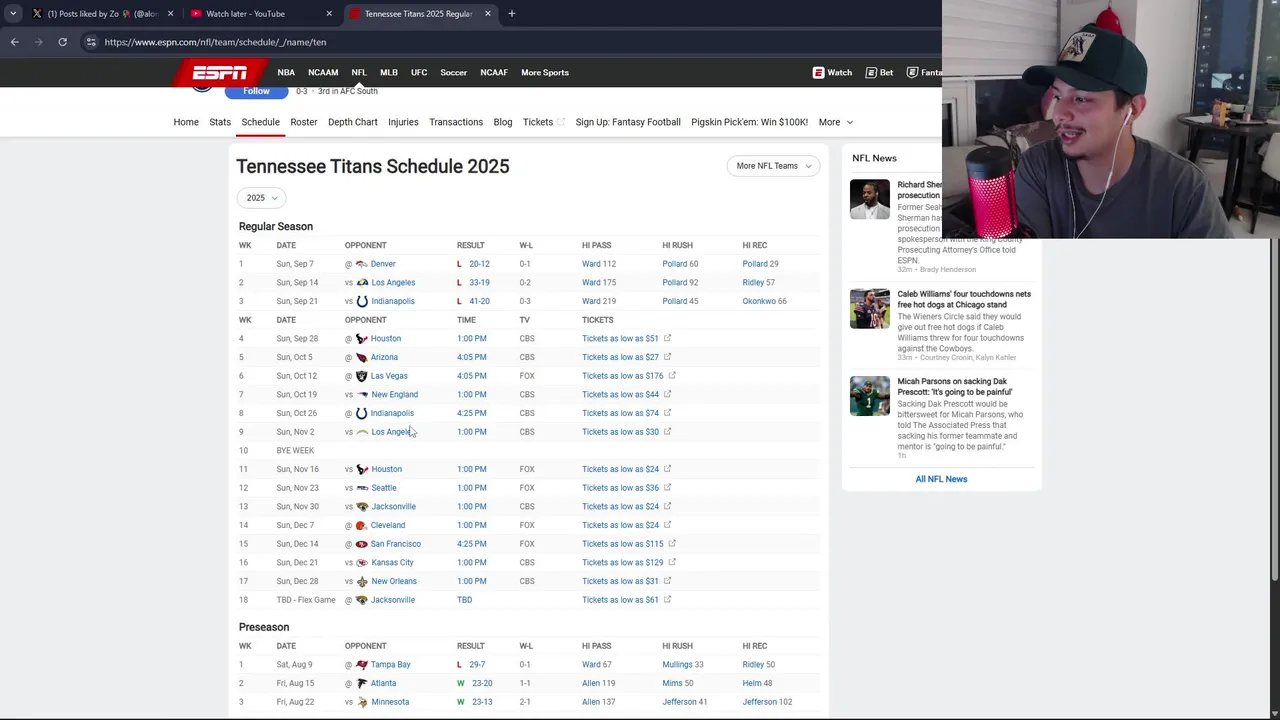Close the Tennessee Titans tab
This screenshot has height=720, width=1280.
tap(488, 14)
